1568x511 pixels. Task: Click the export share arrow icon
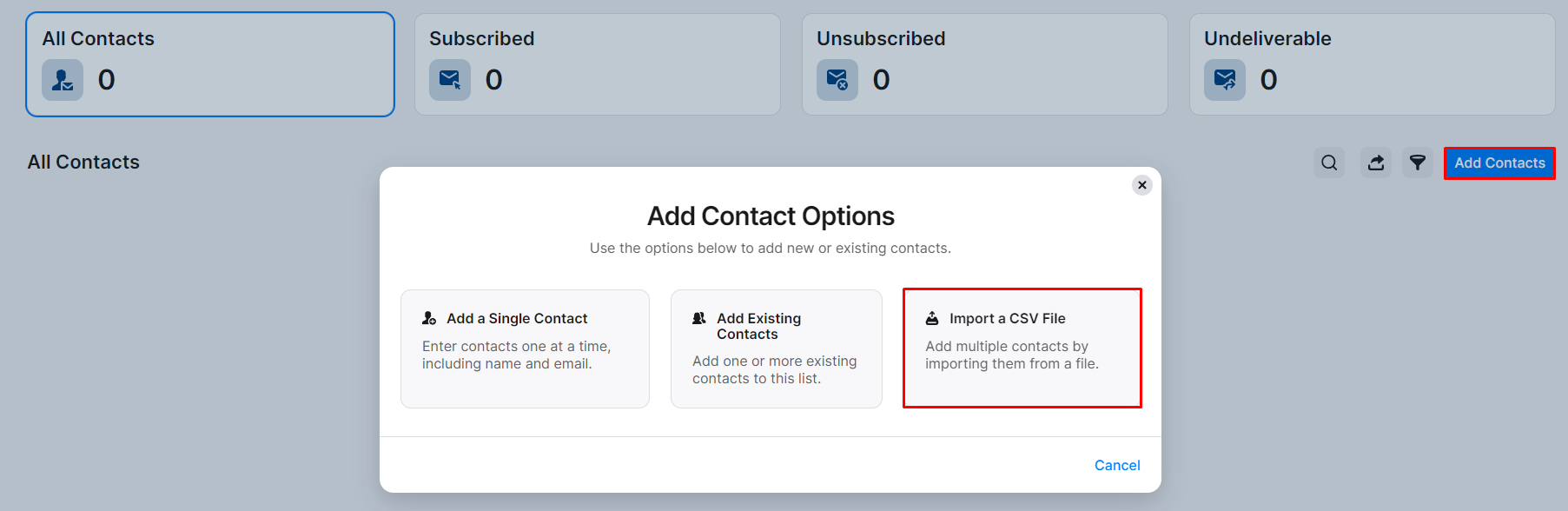(x=1376, y=163)
